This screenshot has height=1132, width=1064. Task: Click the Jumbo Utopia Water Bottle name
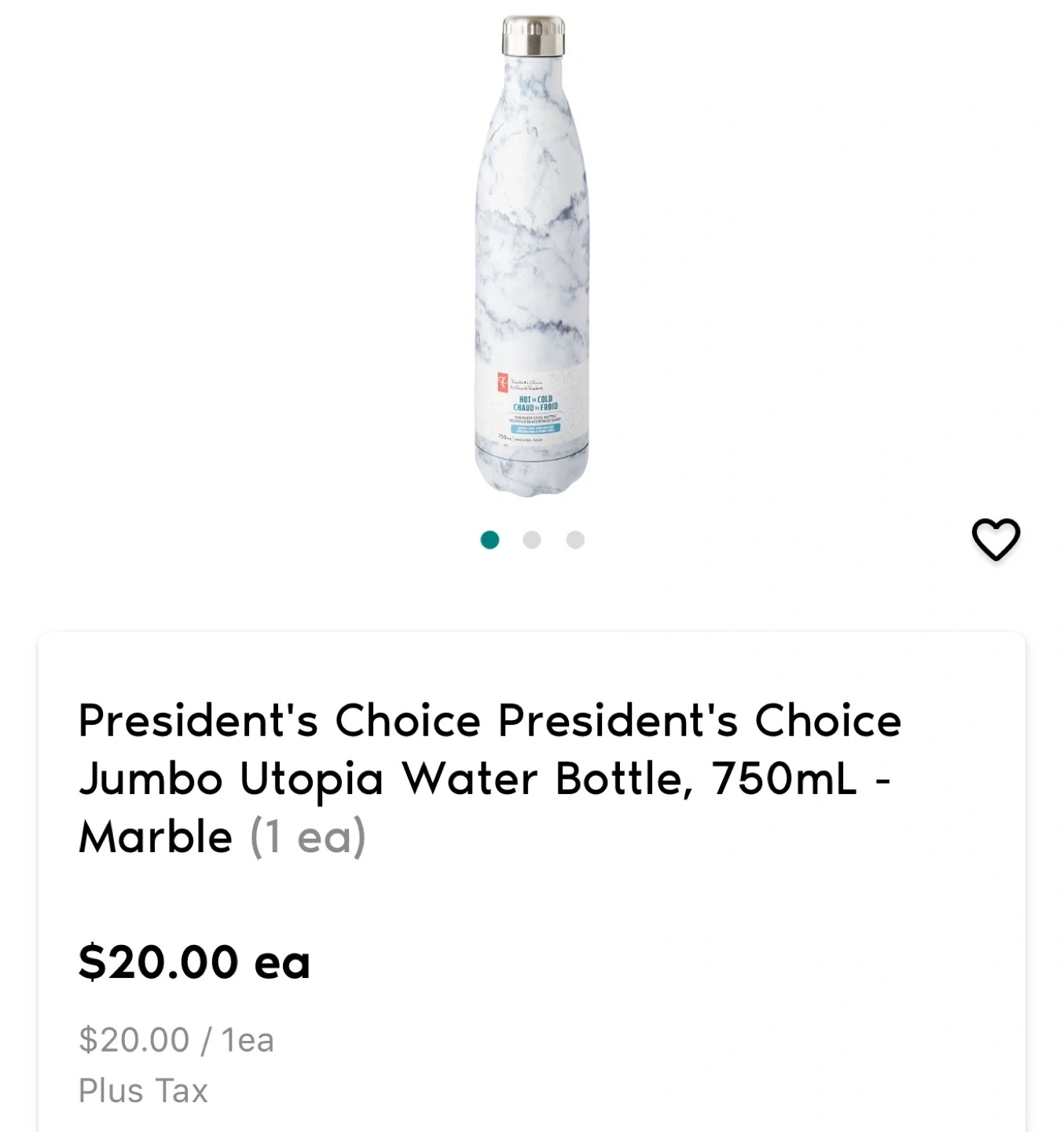pyautogui.click(x=385, y=778)
